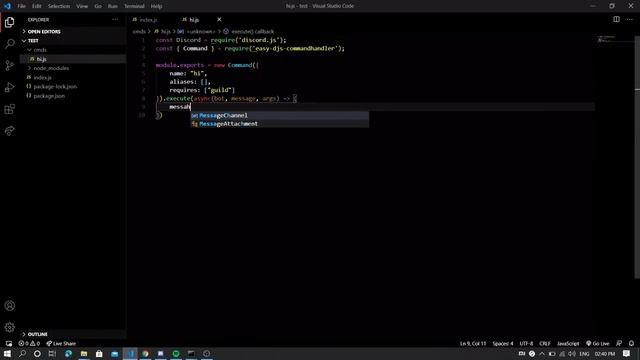Viewport: 640px width, 360px height.
Task: Open the editor more actions ellipsis
Action: 630,19
